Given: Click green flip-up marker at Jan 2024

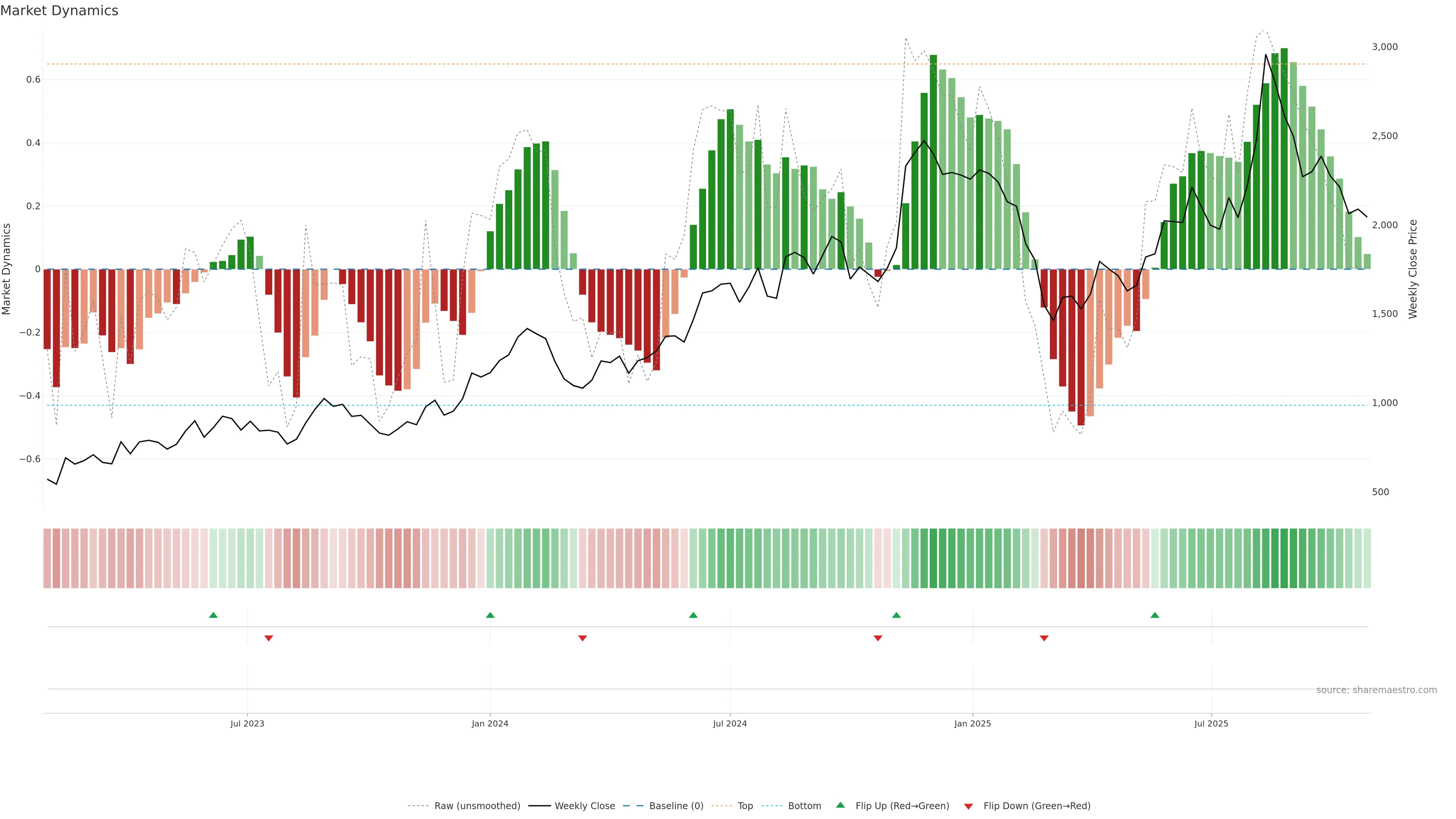Looking at the screenshot, I should click(x=490, y=615).
